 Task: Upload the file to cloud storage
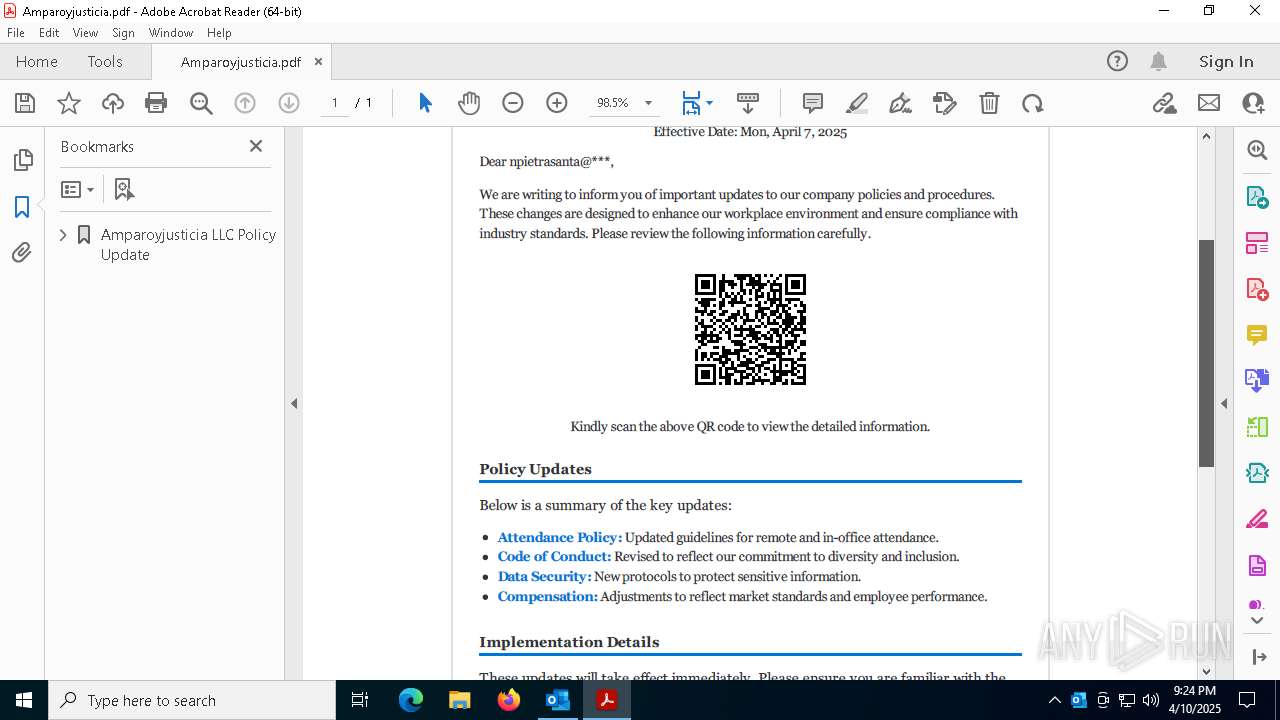click(x=113, y=103)
